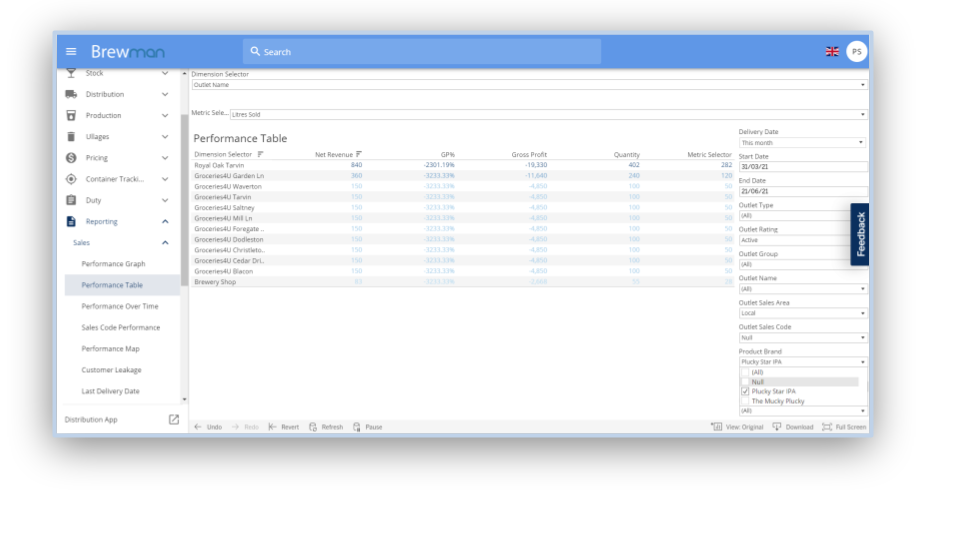Sort by Net Revenue column icon
Viewport: 960px width, 540px height.
click(x=359, y=154)
